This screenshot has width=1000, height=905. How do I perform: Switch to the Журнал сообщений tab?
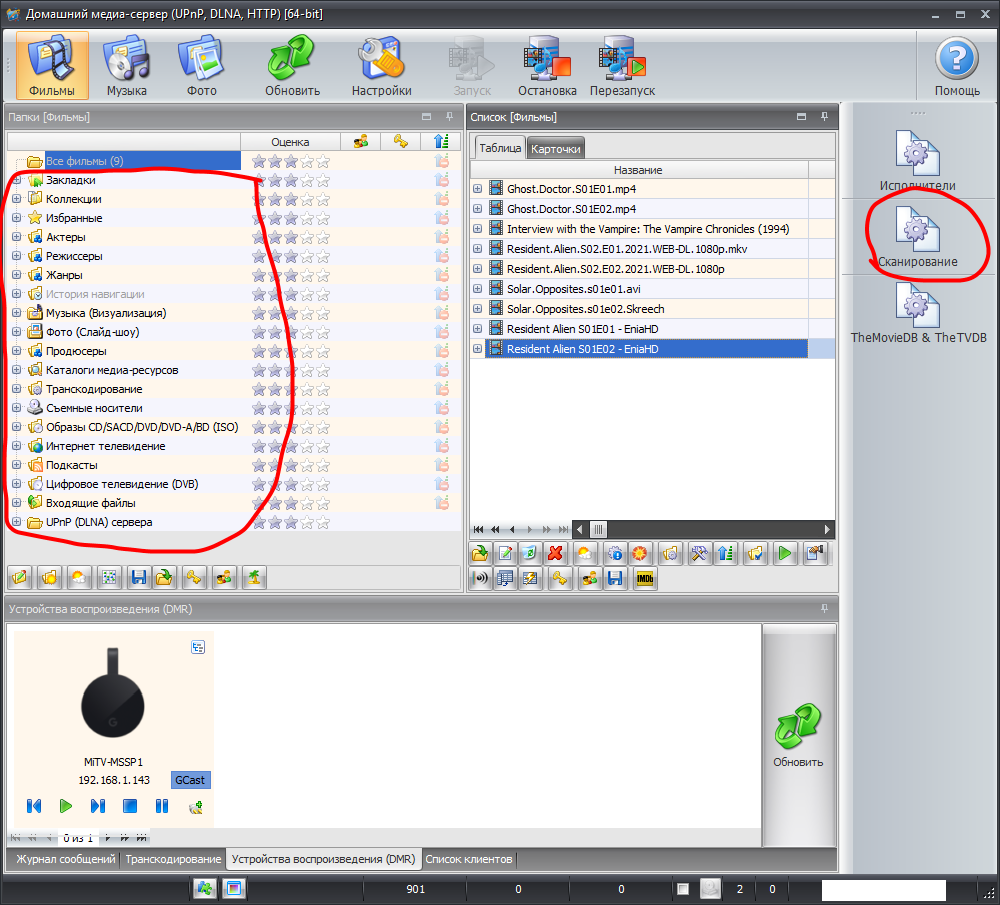tap(63, 859)
